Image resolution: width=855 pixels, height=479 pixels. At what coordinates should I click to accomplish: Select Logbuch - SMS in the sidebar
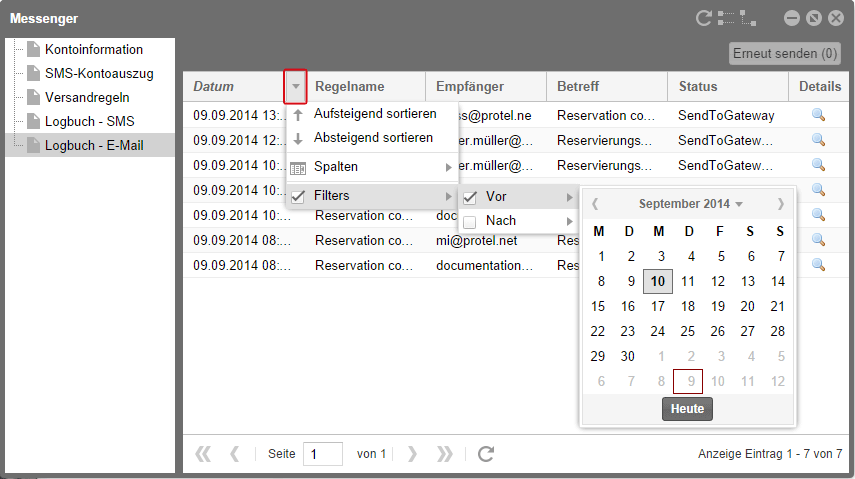89,121
